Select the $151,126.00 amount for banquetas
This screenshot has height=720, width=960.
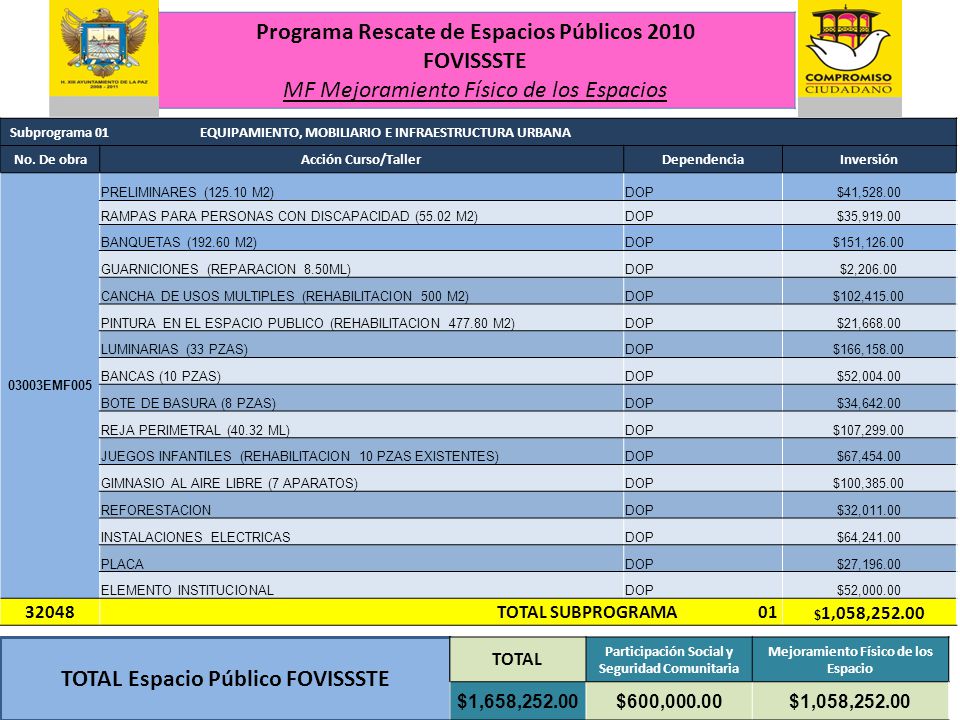click(x=868, y=242)
